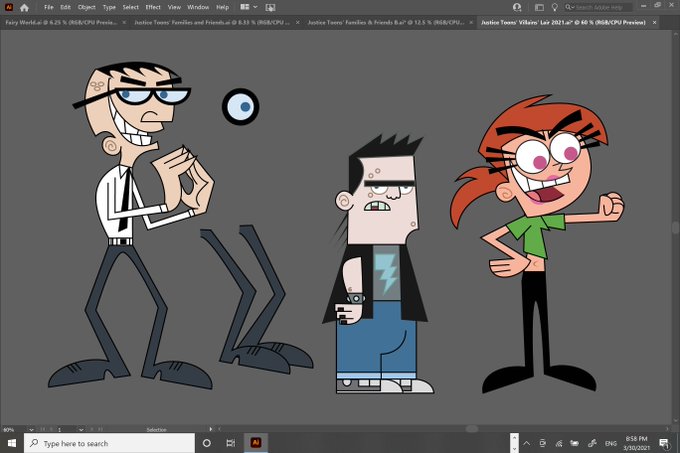The image size is (680, 453).
Task: Open the Action Center notifications icon
Action: point(664,443)
